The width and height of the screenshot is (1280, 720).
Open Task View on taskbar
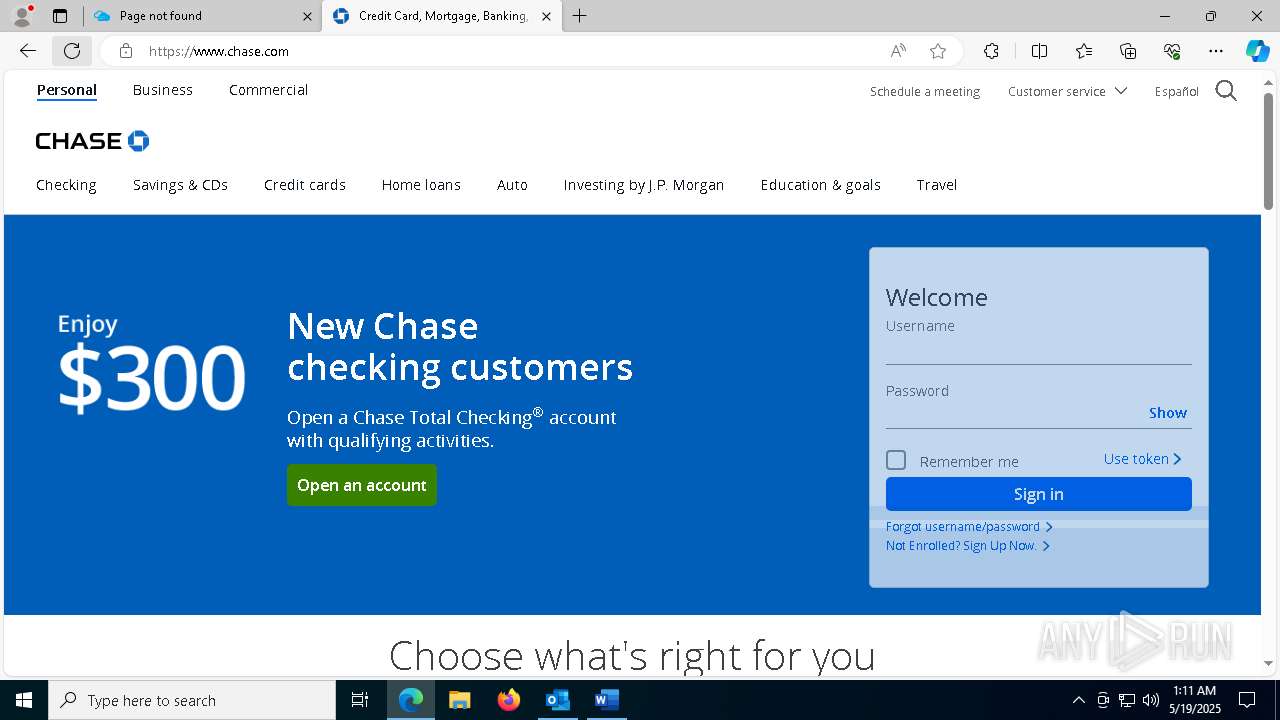[x=360, y=700]
